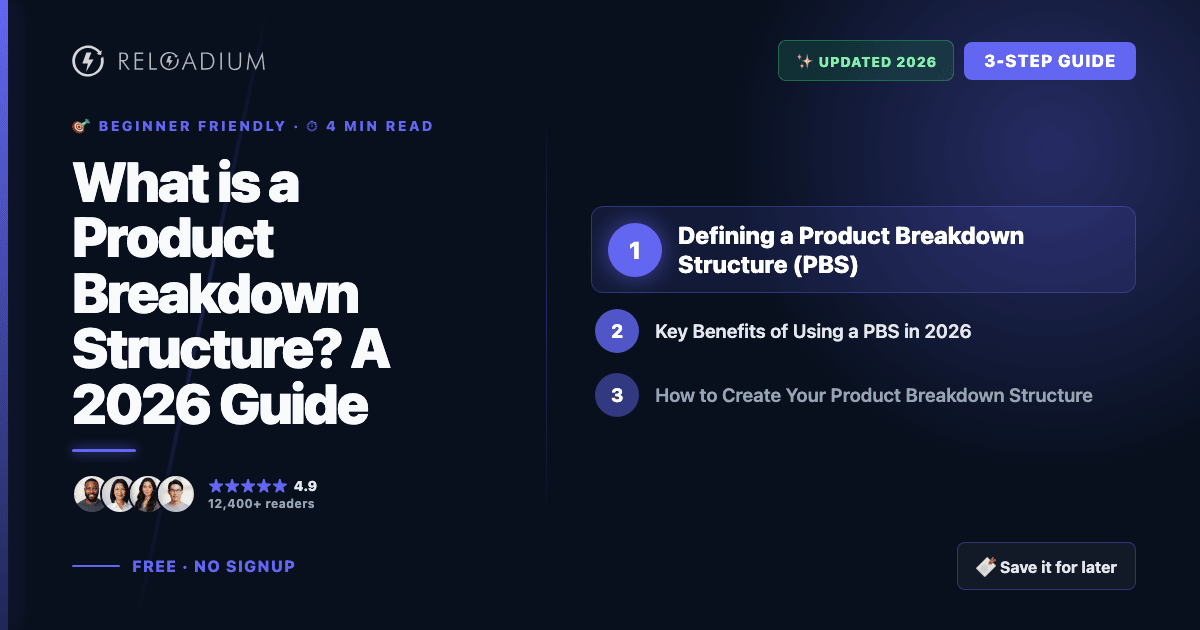Viewport: 1200px width, 630px height.
Task: Click the number 2 step circle
Action: click(617, 331)
